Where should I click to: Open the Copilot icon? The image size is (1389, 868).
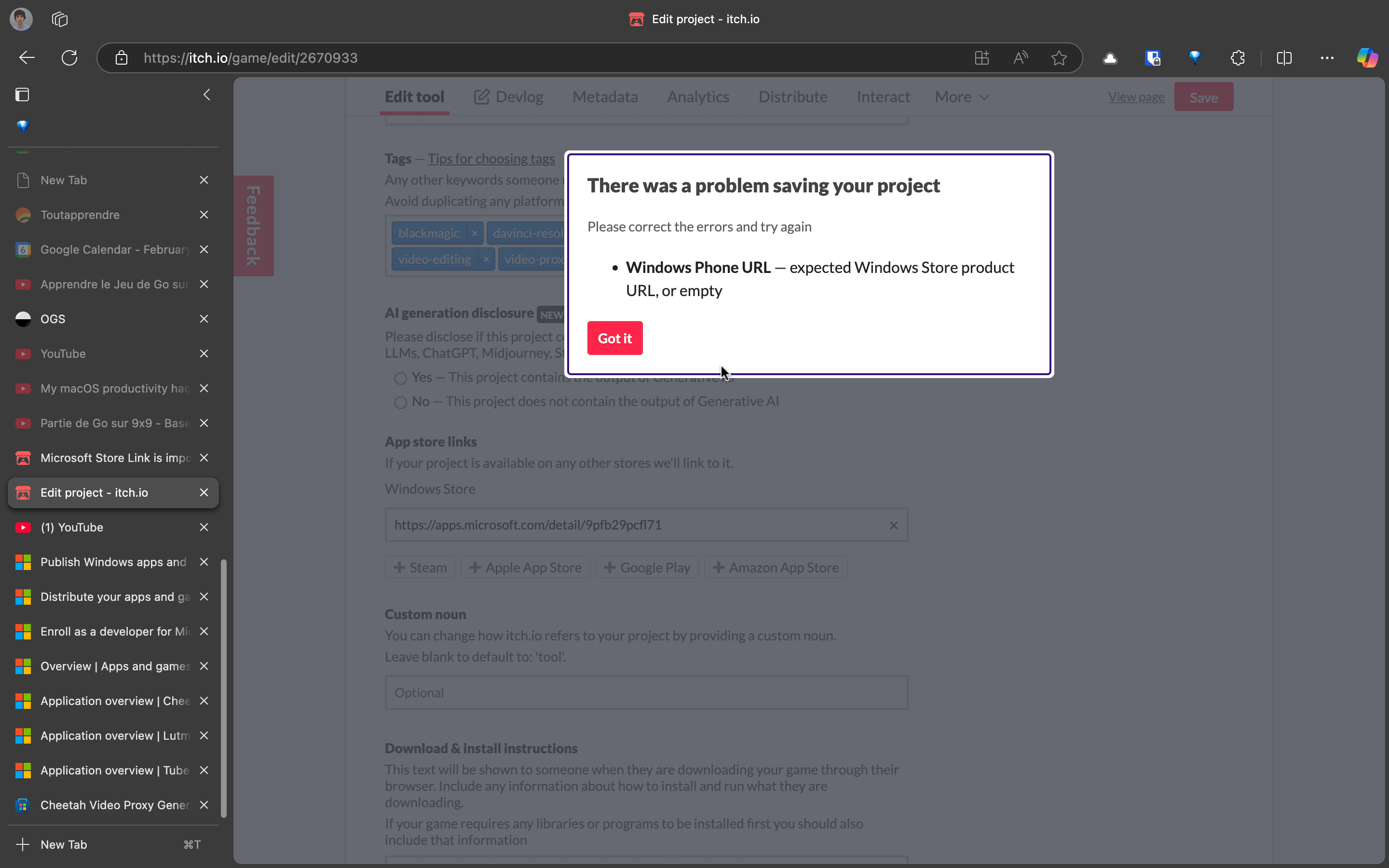point(1368,58)
